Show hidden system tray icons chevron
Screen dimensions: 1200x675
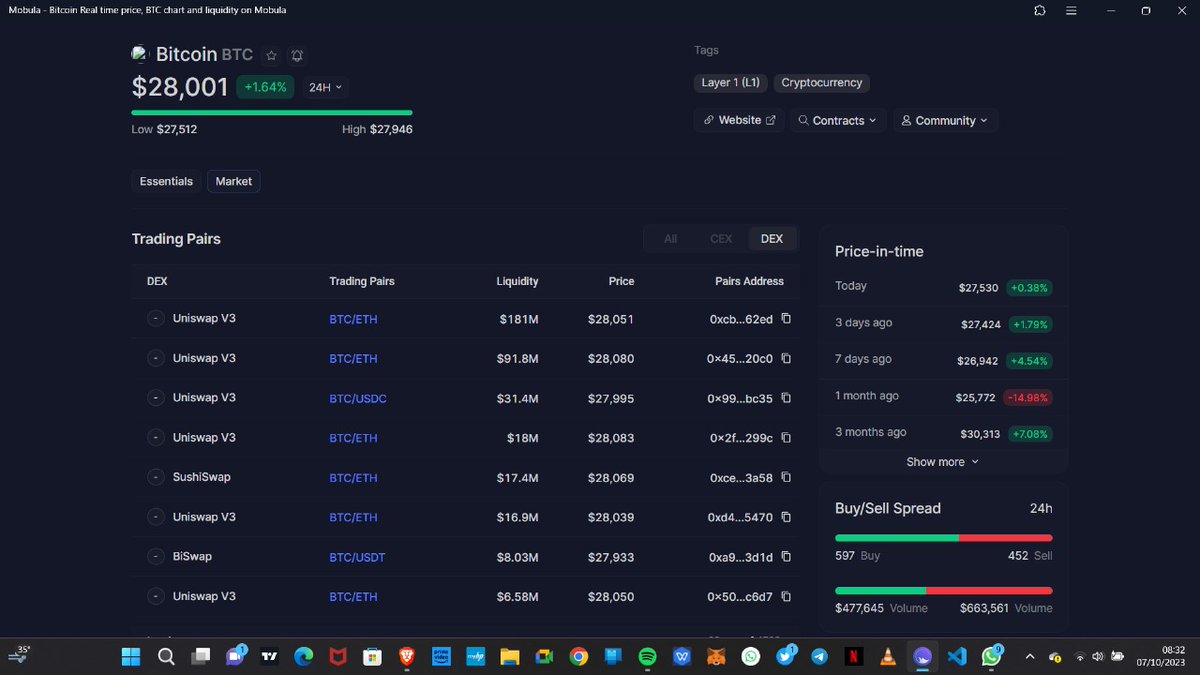pos(1030,656)
